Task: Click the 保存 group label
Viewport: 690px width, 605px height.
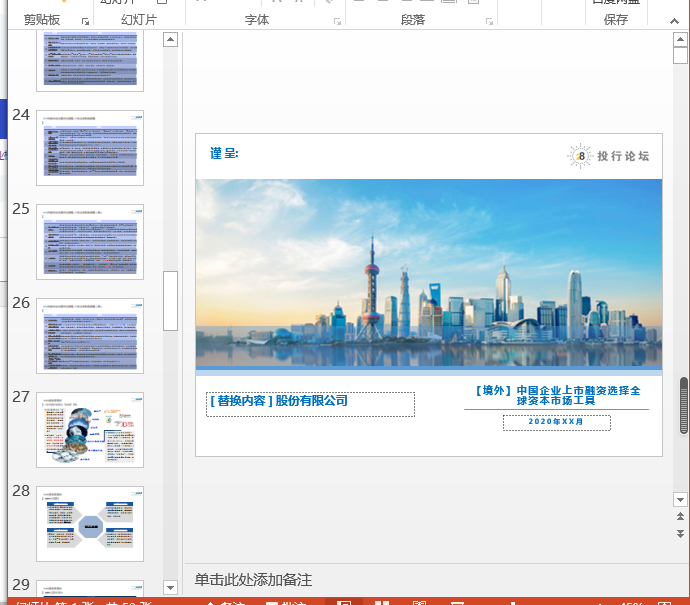Action: pyautogui.click(x=616, y=20)
